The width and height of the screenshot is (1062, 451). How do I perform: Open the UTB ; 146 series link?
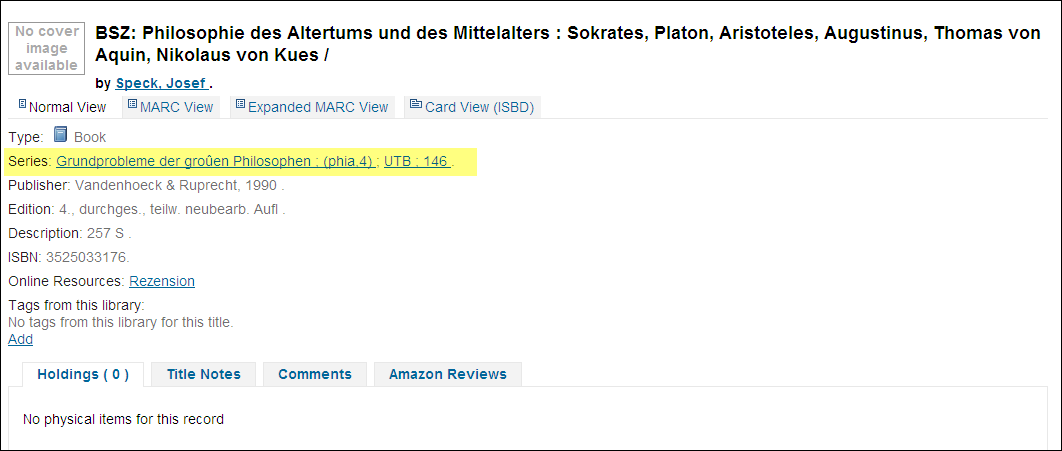pos(416,161)
